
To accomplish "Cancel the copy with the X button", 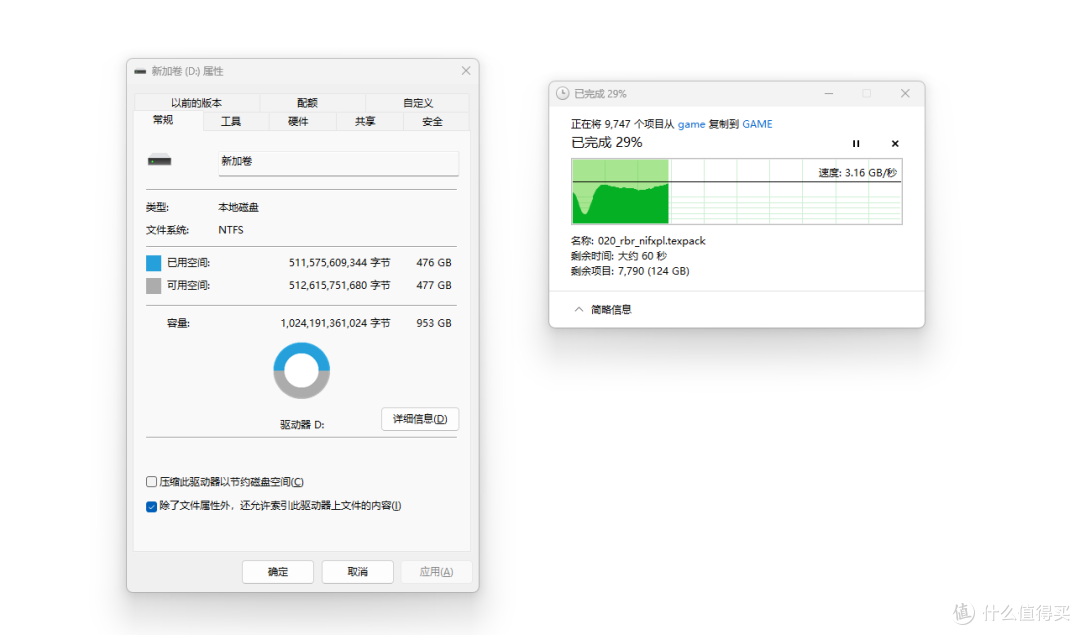I will pos(895,143).
